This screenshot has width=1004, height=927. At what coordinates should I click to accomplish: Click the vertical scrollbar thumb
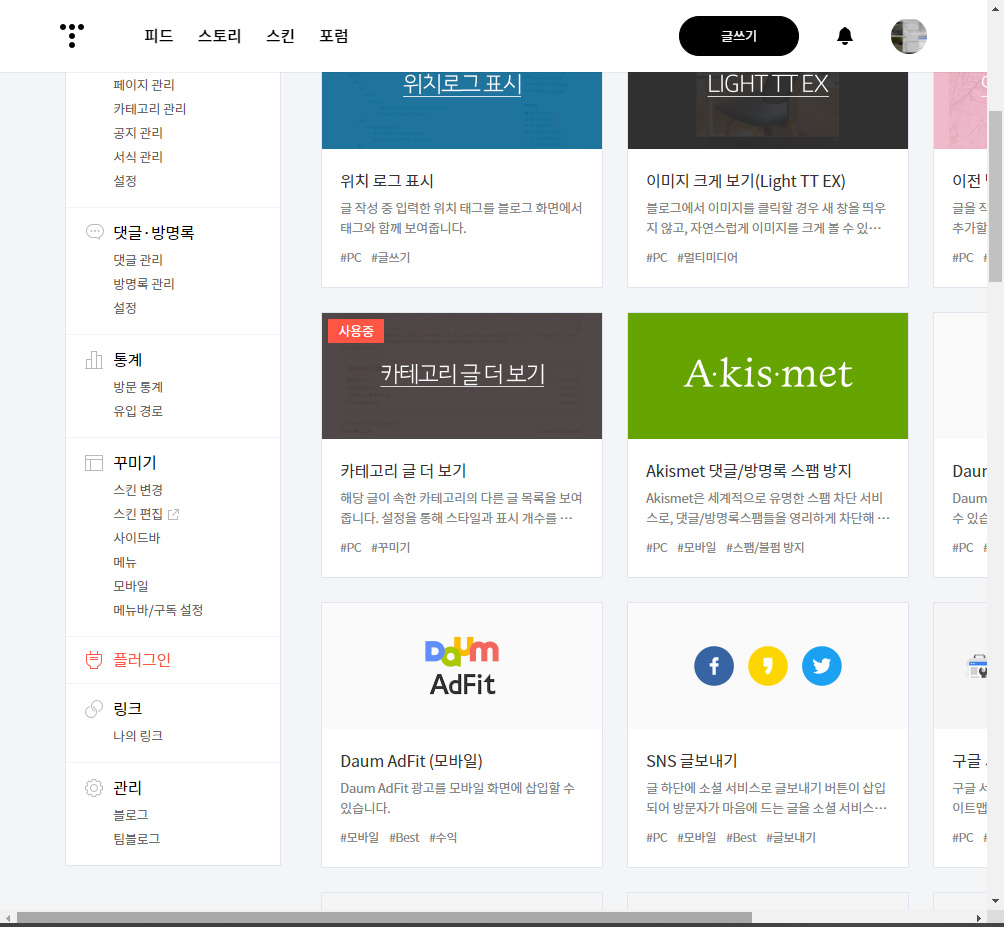[x=995, y=197]
